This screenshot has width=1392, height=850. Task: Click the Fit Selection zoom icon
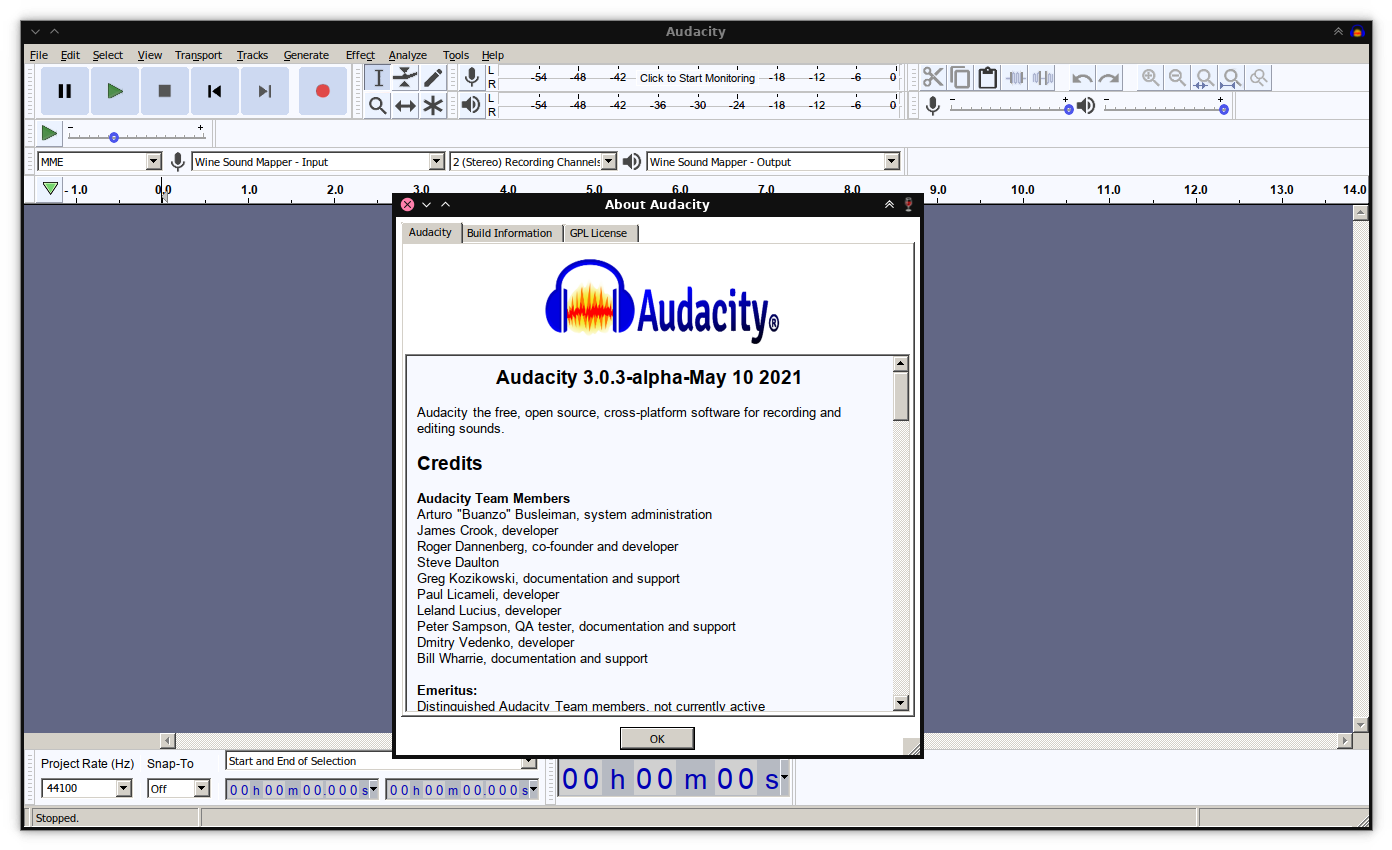pyautogui.click(x=1205, y=78)
